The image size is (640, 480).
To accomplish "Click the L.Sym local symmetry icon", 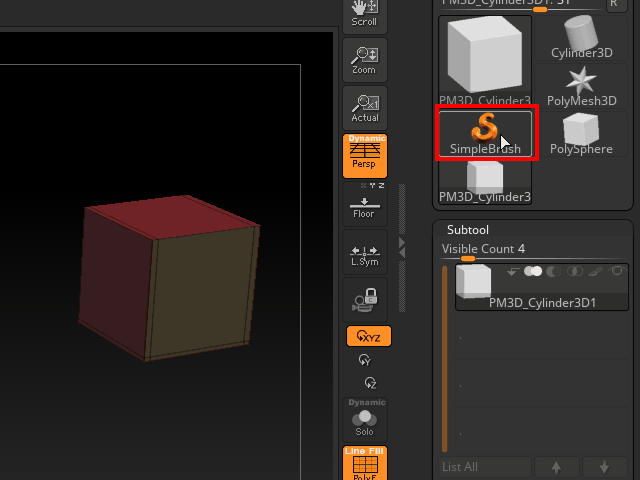I will [364, 254].
